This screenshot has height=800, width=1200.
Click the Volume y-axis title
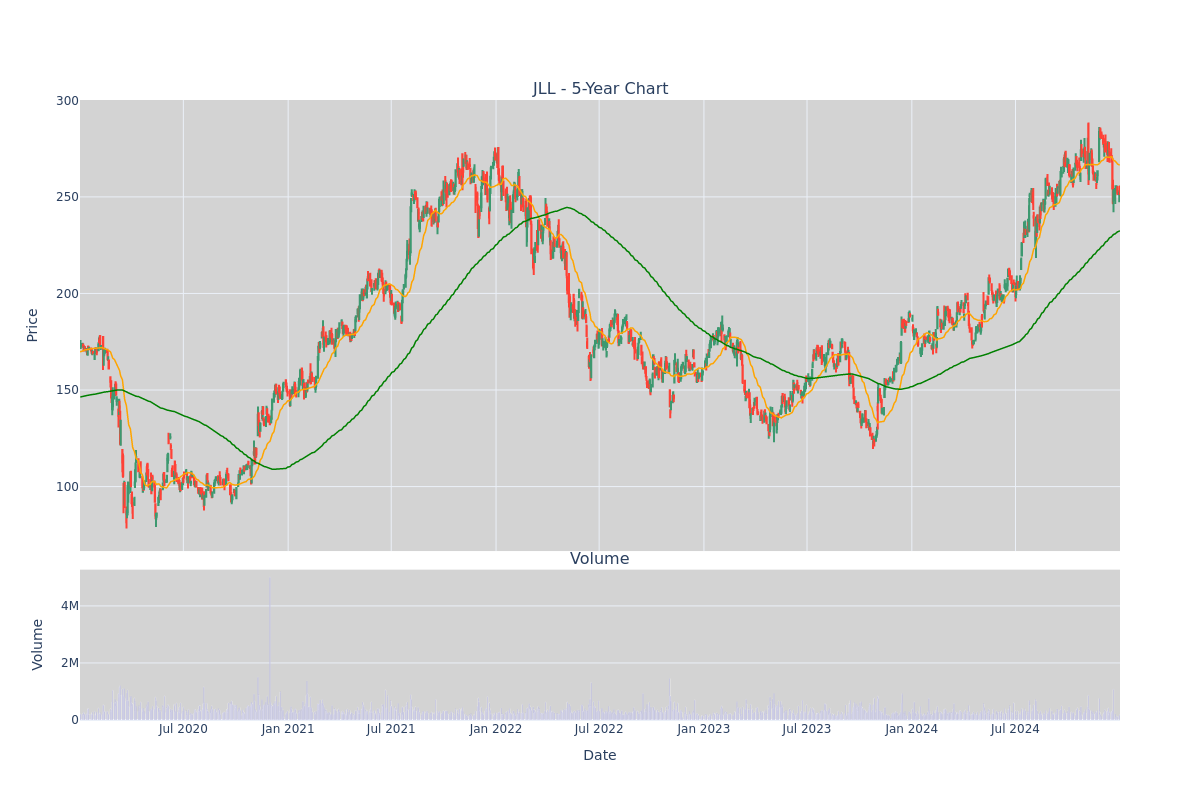click(x=38, y=644)
